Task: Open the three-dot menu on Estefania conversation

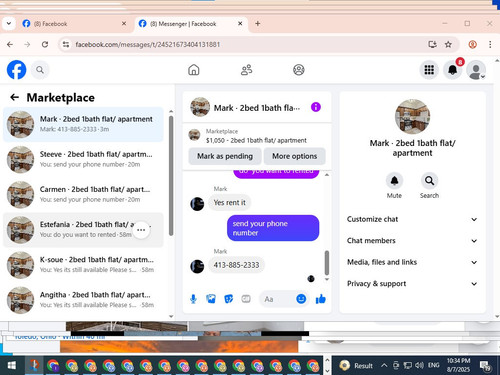Action: coord(141,230)
